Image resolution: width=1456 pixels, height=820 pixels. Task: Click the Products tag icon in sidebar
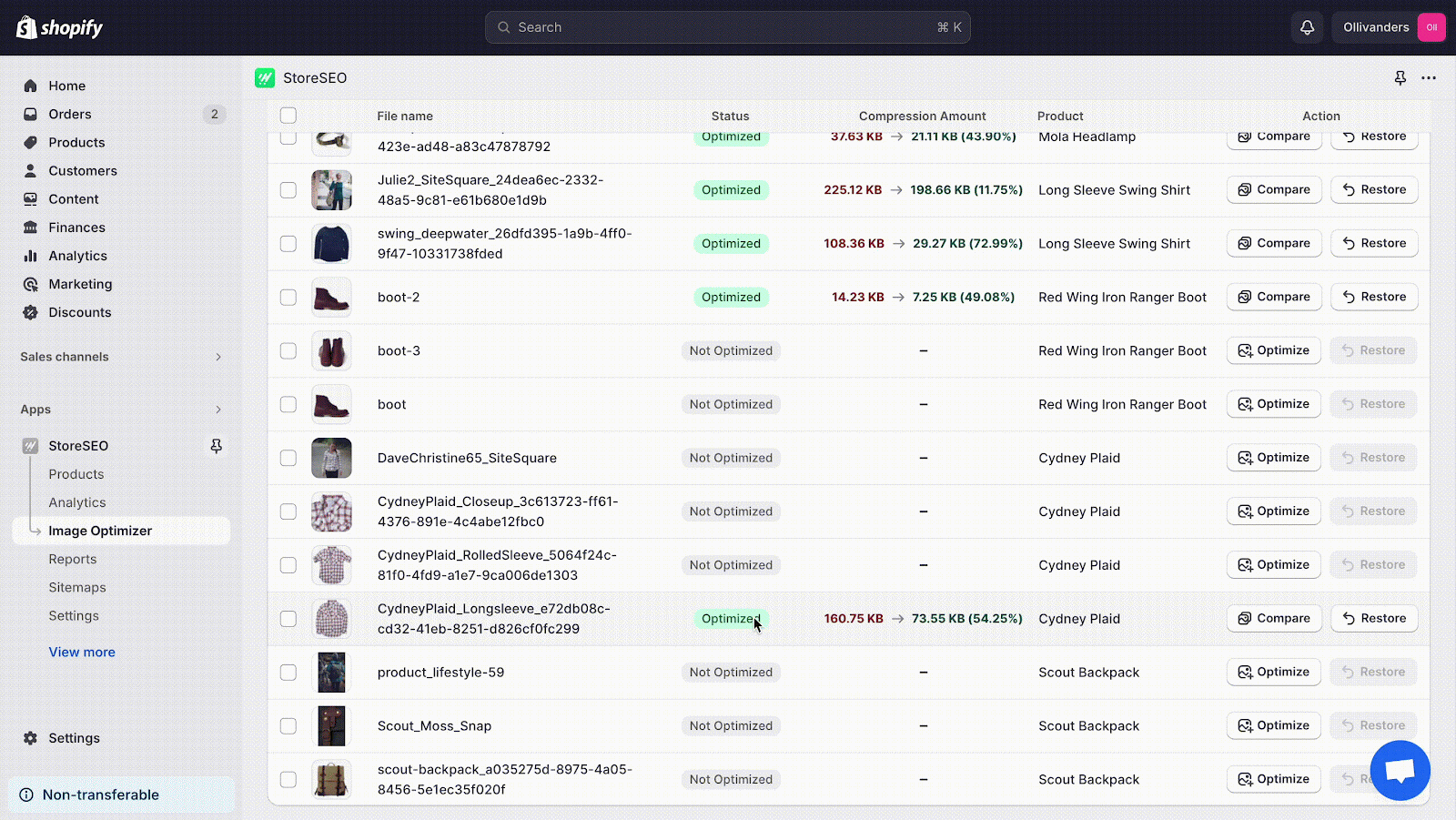tap(31, 142)
